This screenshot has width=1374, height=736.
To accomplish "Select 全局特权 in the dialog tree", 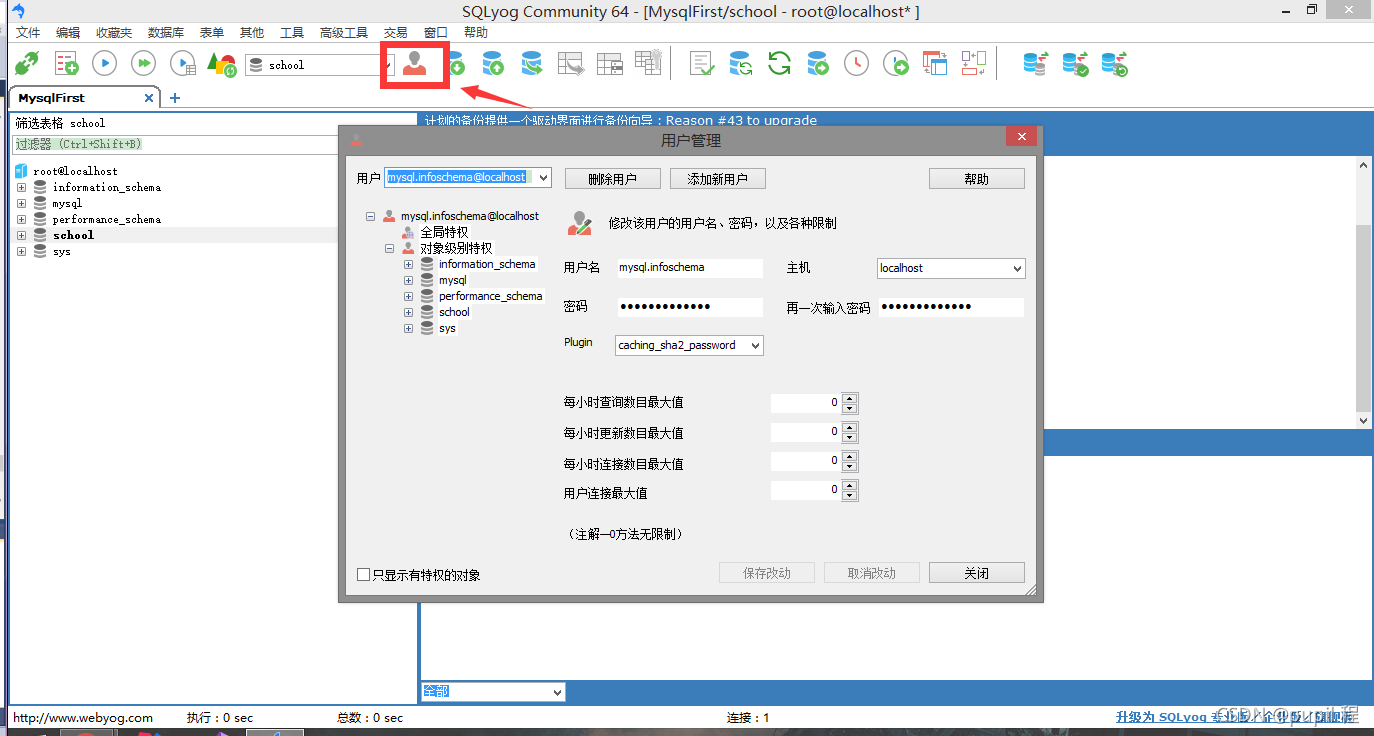I will click(x=443, y=232).
